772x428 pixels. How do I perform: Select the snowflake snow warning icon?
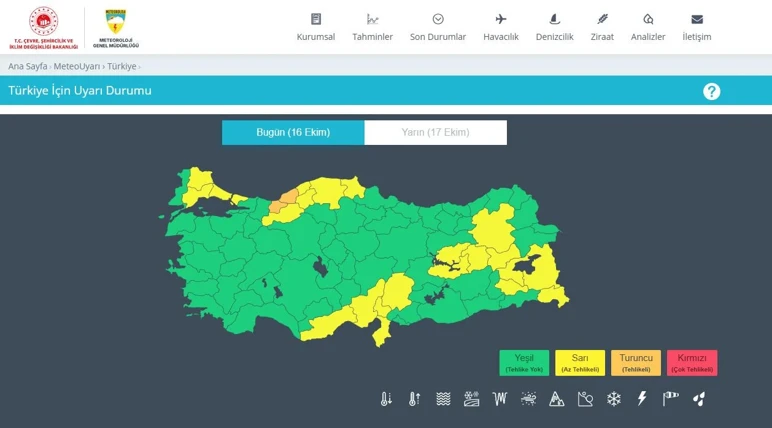point(613,399)
